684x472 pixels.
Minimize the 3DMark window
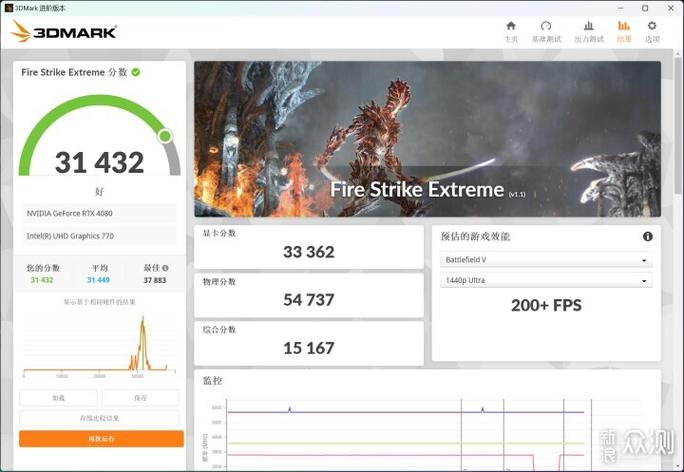click(x=621, y=8)
